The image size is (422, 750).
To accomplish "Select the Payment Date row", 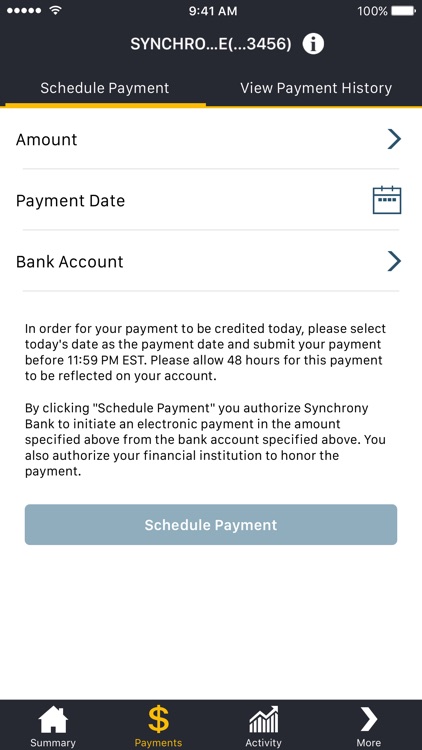I will pos(211,200).
